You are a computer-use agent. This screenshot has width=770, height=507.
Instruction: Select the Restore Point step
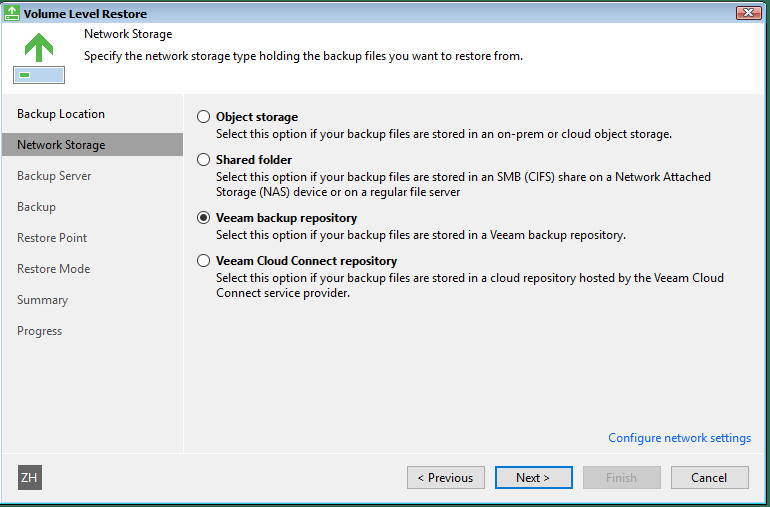52,238
